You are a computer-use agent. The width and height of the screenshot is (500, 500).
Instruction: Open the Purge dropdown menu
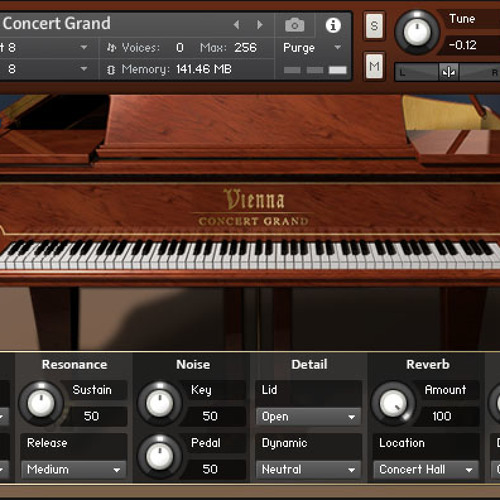pyautogui.click(x=312, y=48)
